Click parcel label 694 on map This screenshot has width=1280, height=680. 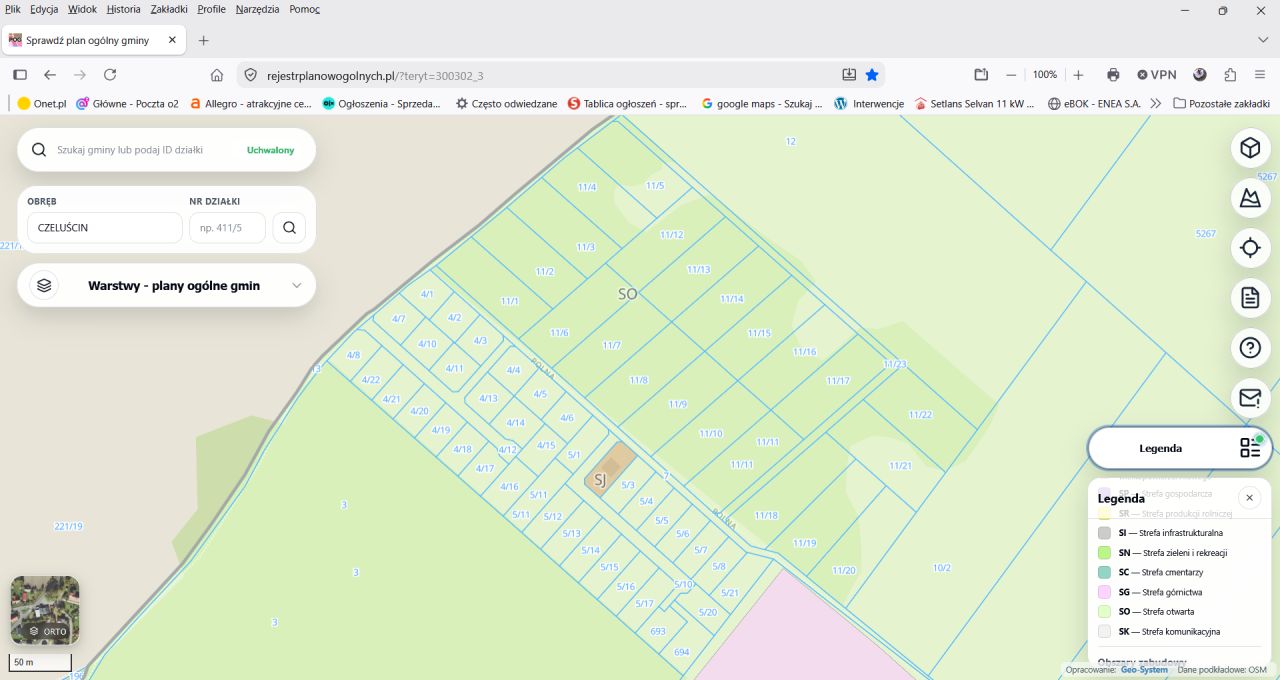(x=682, y=652)
